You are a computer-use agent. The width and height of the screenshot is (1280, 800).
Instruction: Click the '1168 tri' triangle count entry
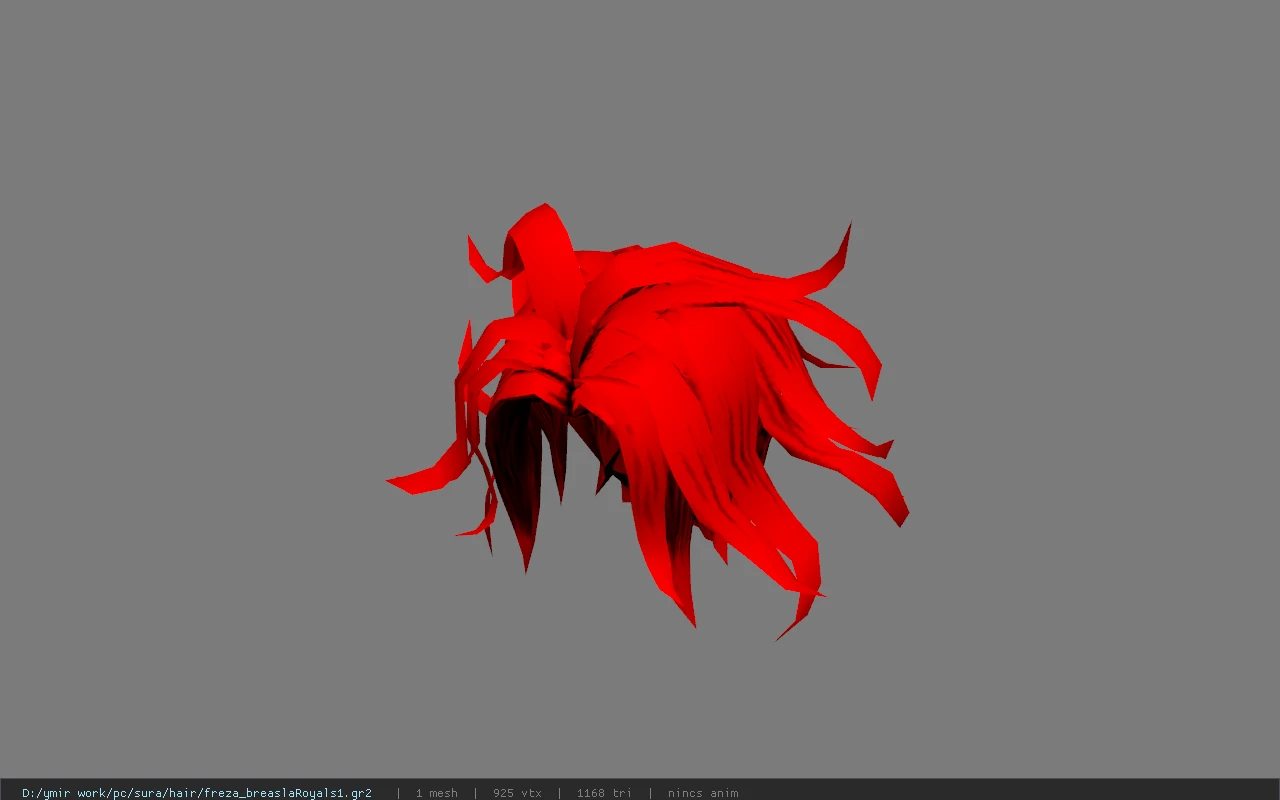click(x=604, y=793)
